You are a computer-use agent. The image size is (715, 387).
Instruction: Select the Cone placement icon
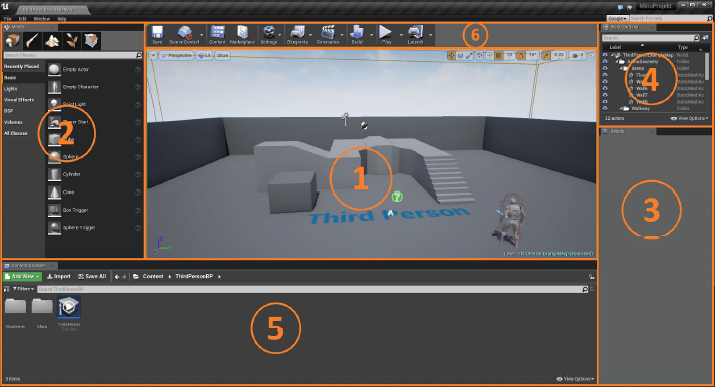[x=54, y=192]
